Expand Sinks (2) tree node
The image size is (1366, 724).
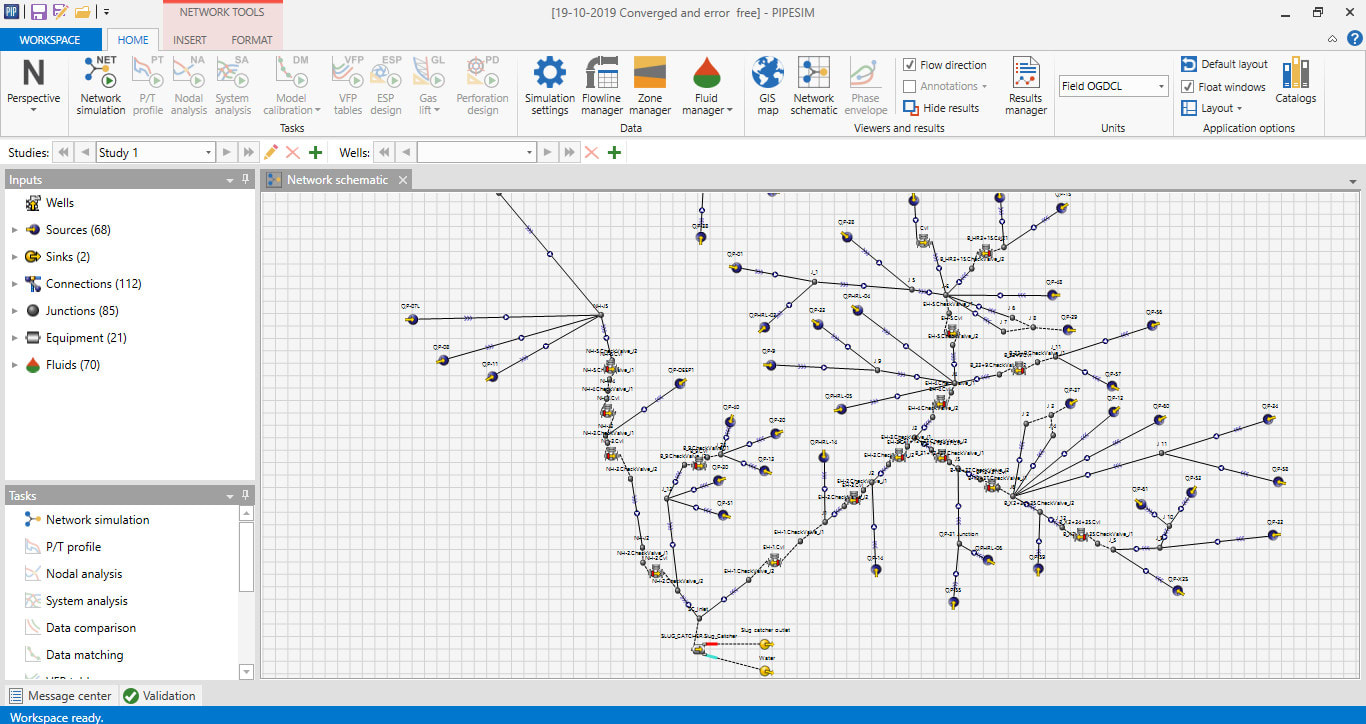(15, 257)
